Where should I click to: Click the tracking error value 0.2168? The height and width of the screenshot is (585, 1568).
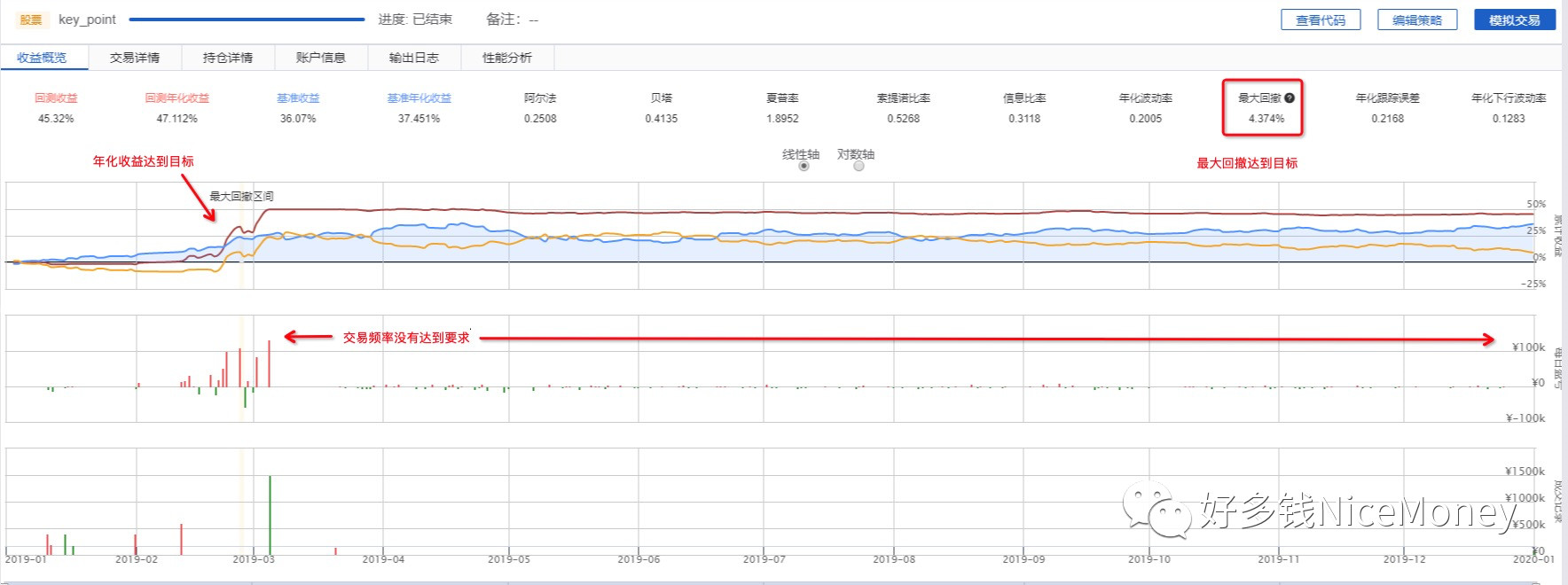click(x=1388, y=119)
